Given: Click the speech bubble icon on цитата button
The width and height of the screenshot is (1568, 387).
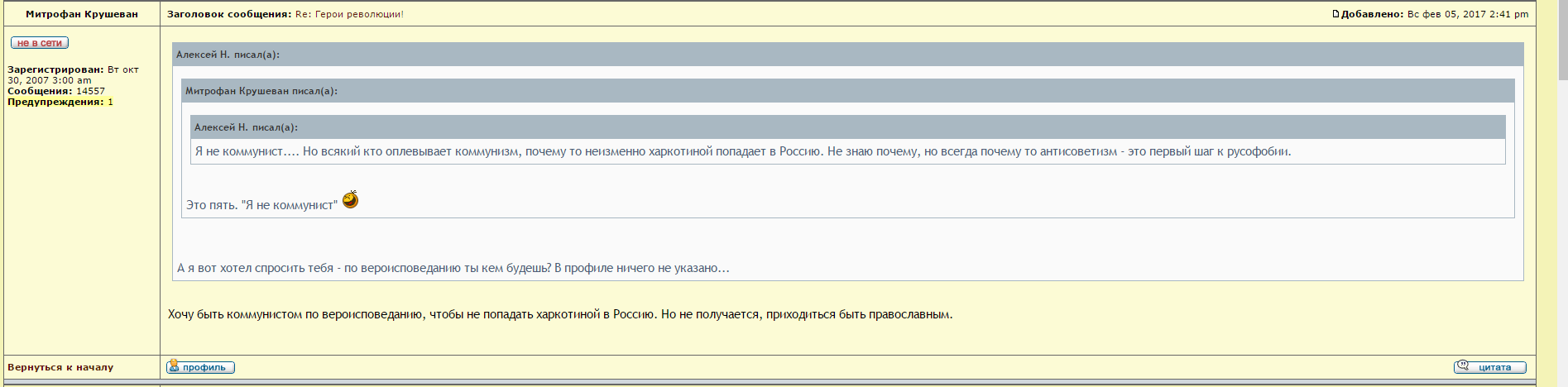Looking at the screenshot, I should tap(1464, 365).
